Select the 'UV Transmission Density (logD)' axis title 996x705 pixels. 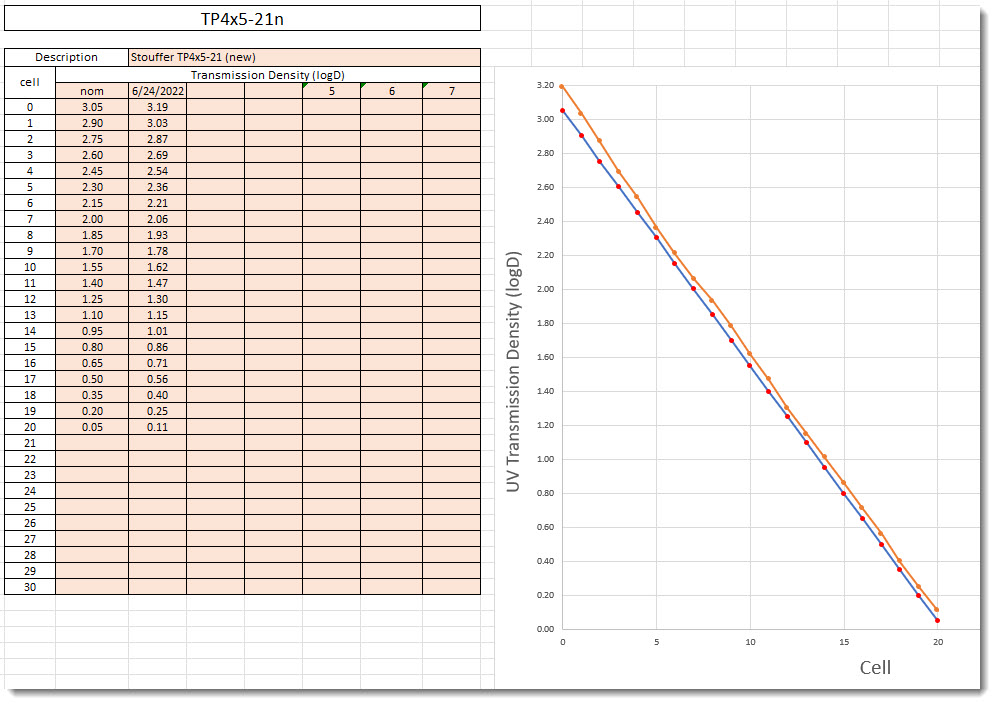click(x=514, y=371)
